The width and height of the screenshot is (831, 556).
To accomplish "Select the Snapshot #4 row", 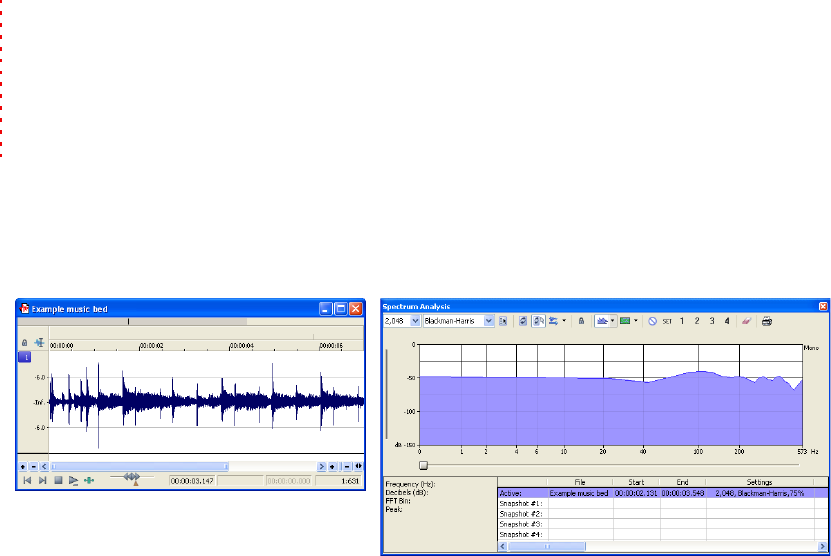I will point(662,534).
